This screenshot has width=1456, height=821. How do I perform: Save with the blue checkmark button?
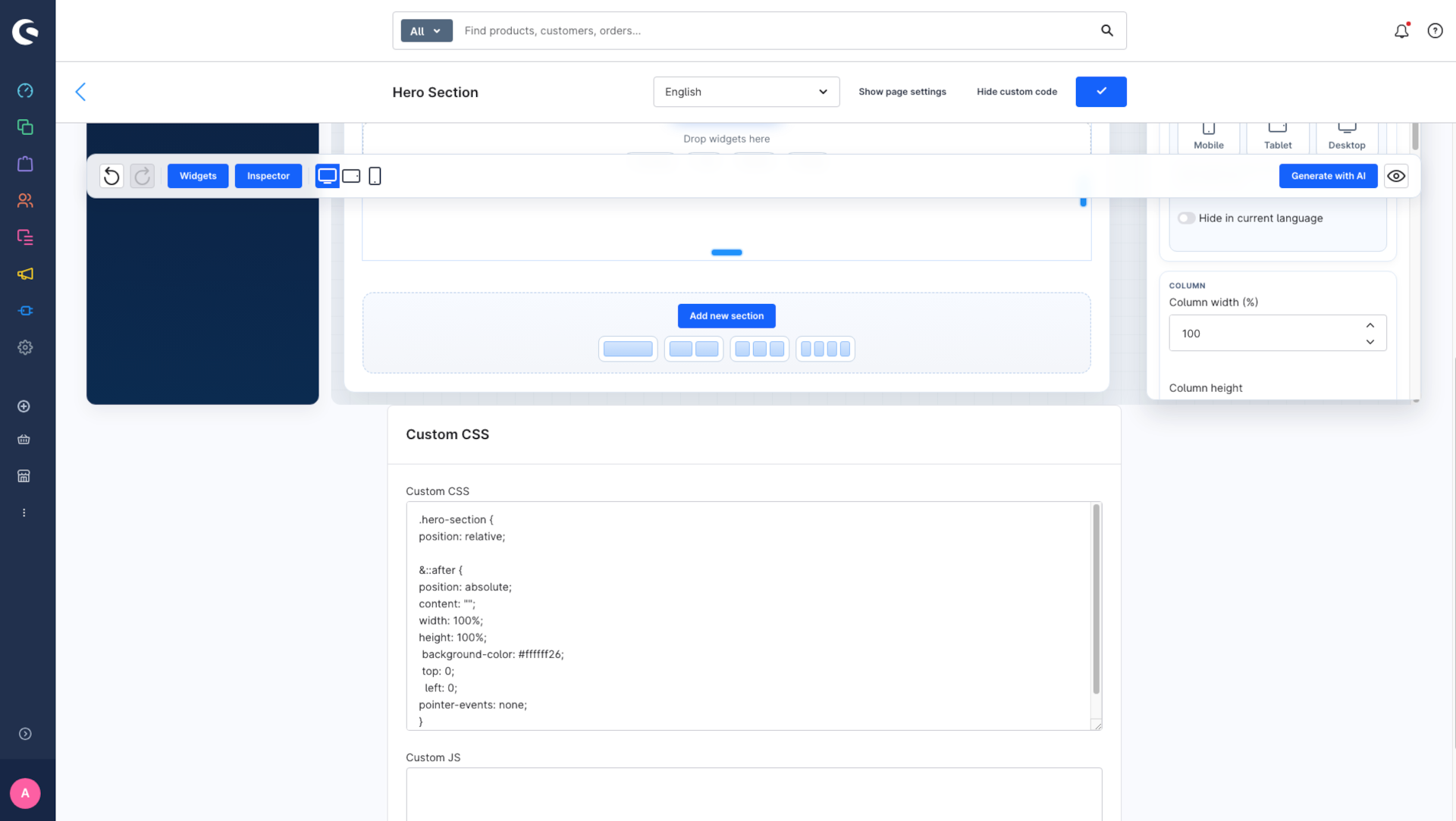click(x=1101, y=92)
